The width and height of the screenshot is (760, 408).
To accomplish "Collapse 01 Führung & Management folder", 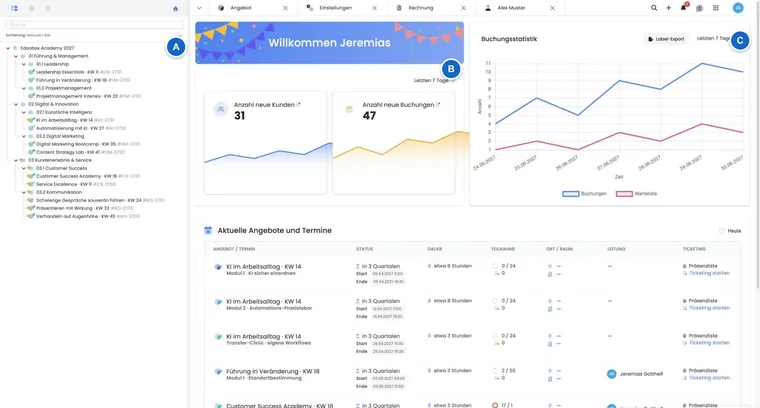I will coord(16,56).
